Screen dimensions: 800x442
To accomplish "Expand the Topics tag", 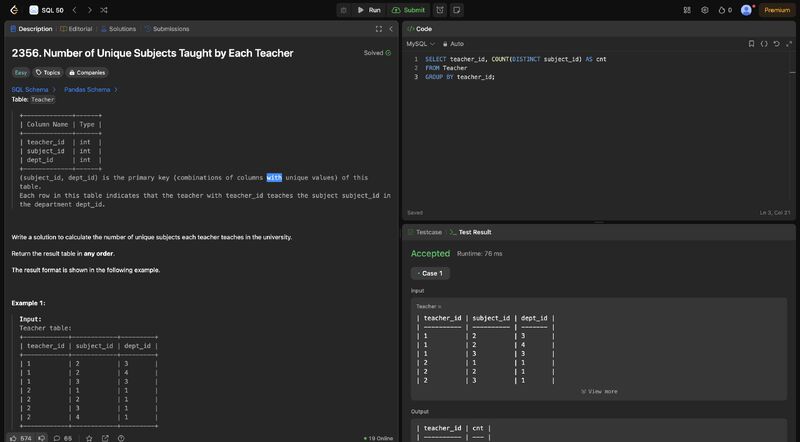I will tap(48, 72).
